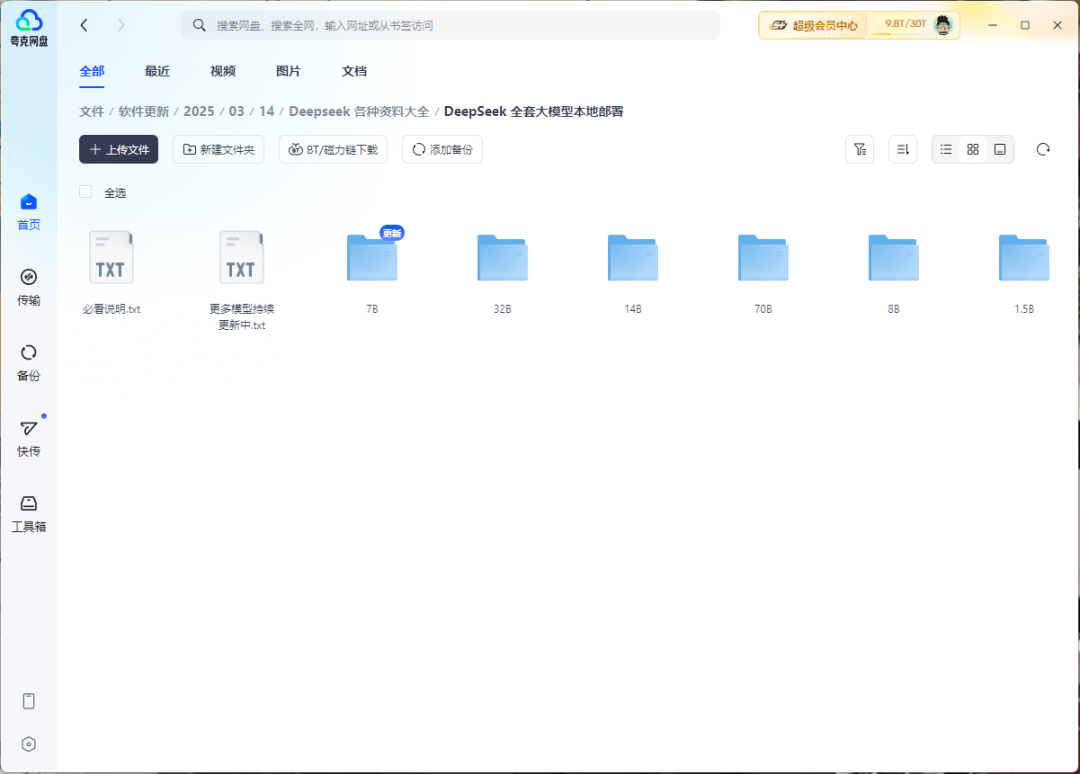Switch to the 最近 tab
The width and height of the screenshot is (1080, 774).
pyautogui.click(x=157, y=72)
